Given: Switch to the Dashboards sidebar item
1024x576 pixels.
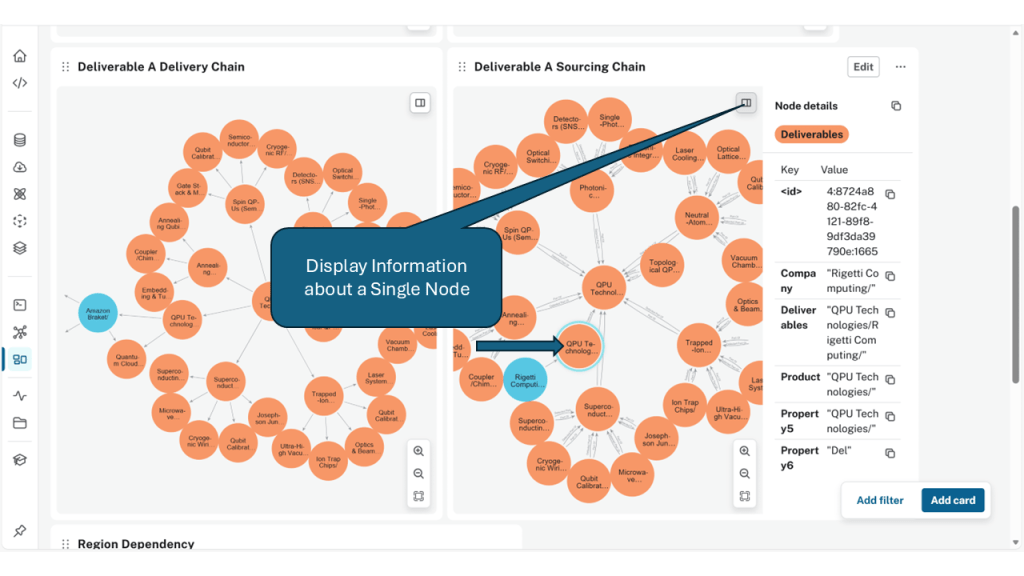Looking at the screenshot, I should click(x=20, y=359).
